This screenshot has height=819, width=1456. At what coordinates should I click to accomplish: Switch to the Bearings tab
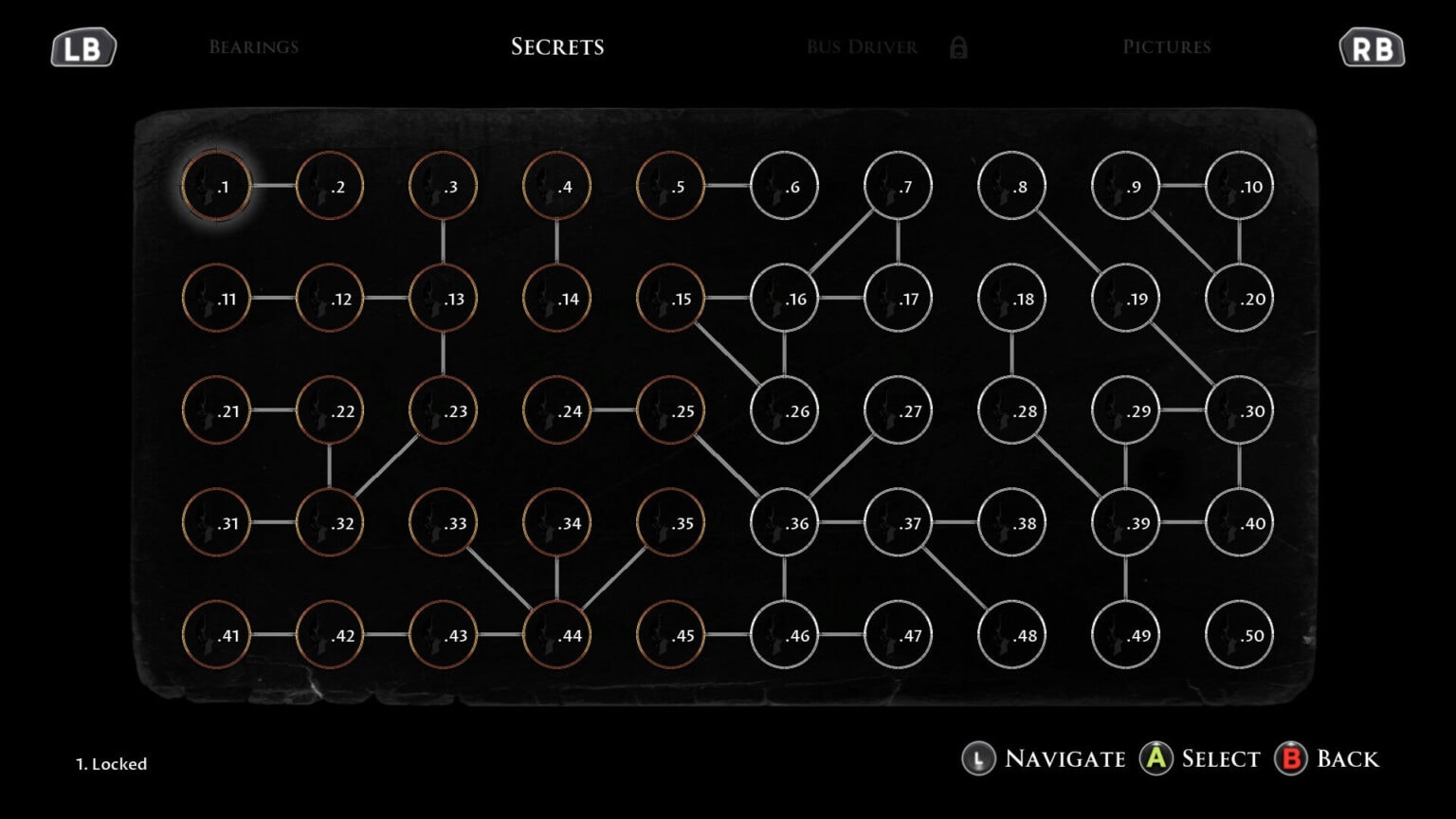(253, 47)
